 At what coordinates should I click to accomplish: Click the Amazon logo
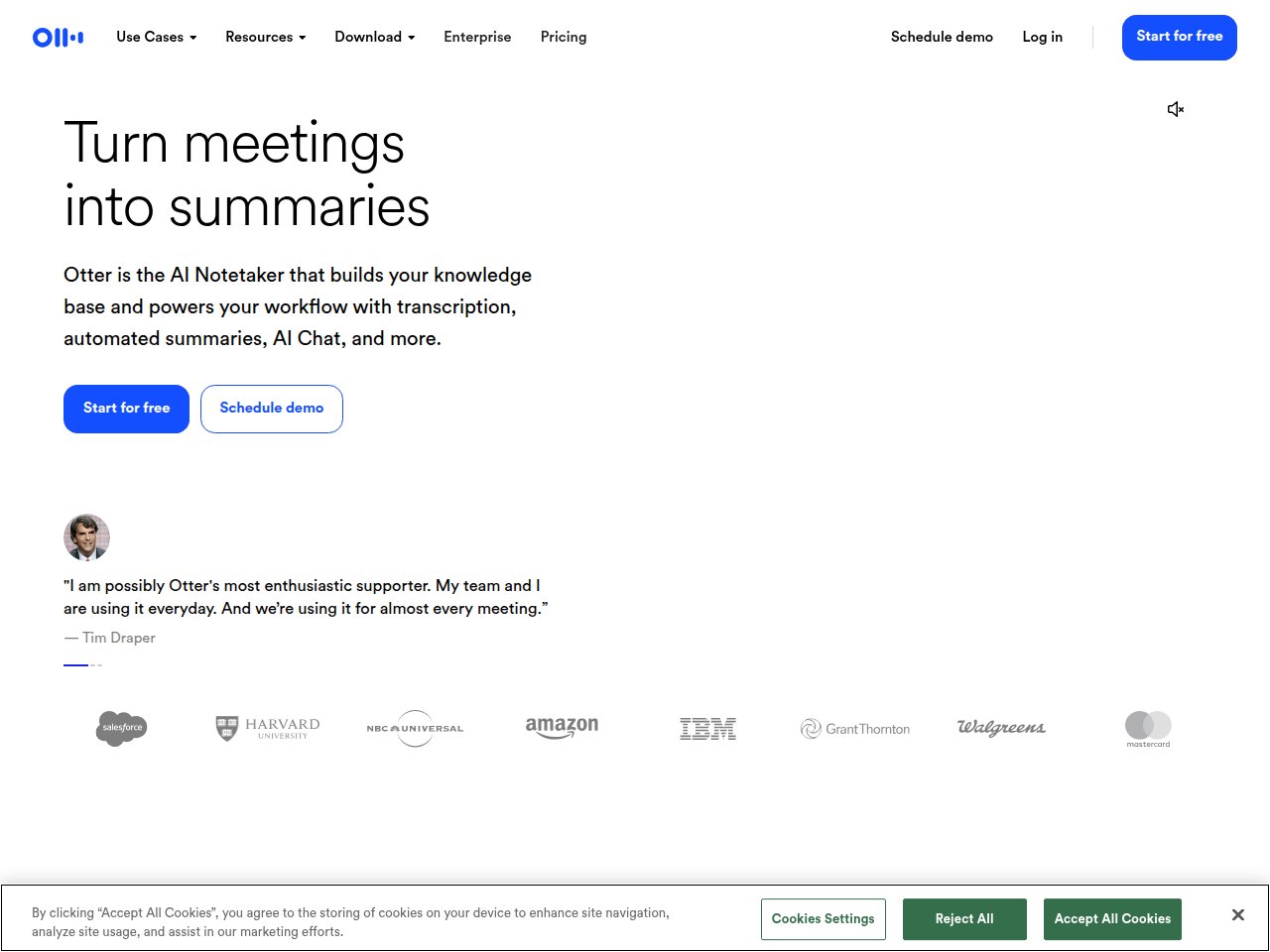point(561,728)
